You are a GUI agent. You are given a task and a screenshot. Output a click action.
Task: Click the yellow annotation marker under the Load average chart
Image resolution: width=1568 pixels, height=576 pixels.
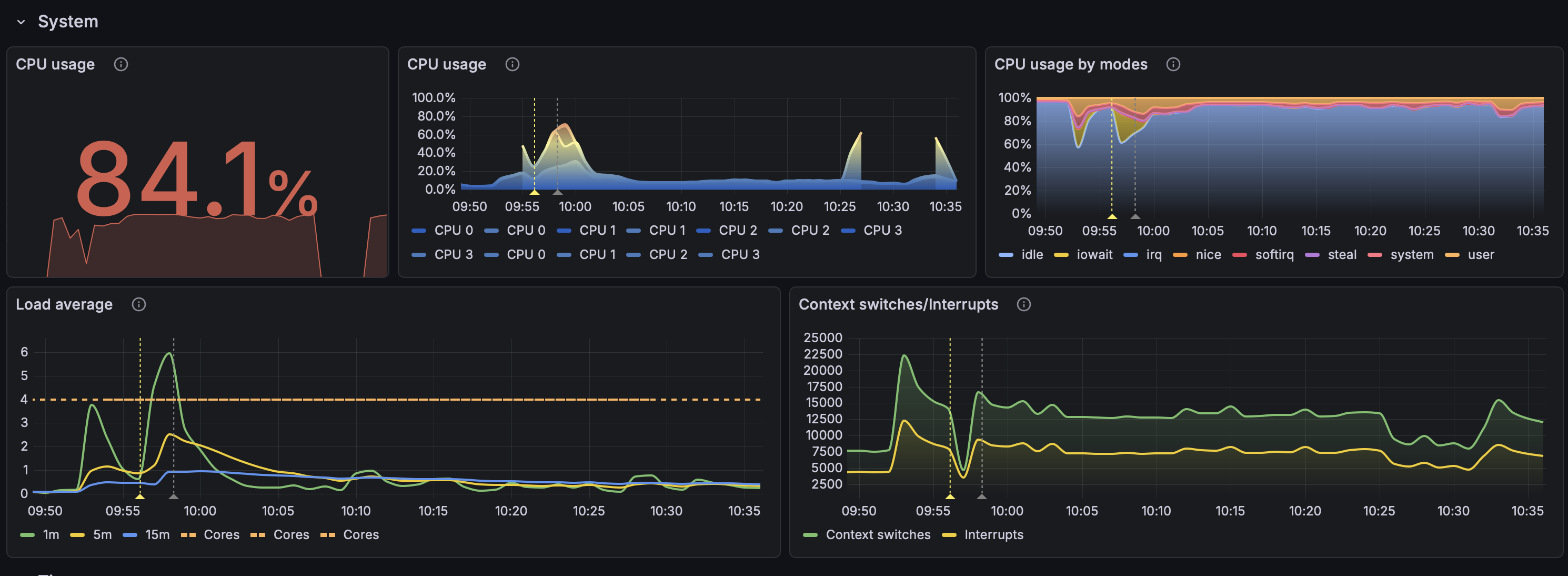pos(140,498)
